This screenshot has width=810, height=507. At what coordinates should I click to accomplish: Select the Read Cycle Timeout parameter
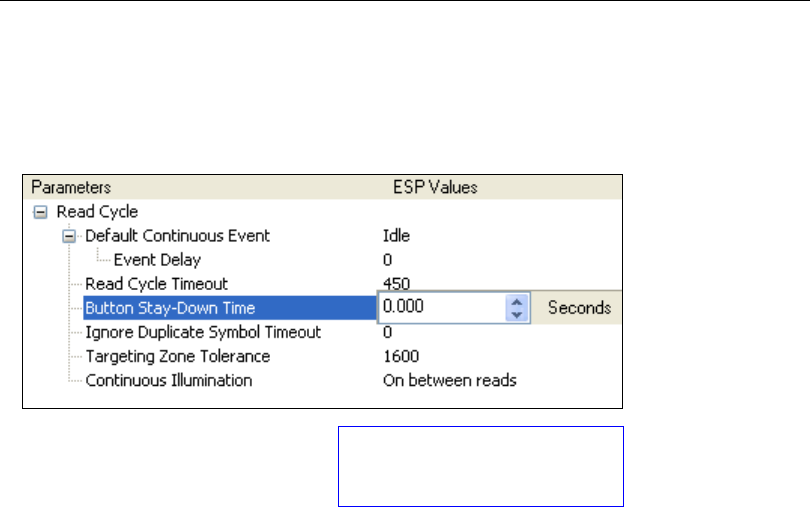coord(156,284)
